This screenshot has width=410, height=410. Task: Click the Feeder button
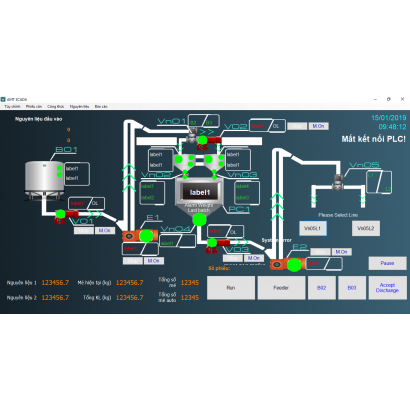click(281, 288)
